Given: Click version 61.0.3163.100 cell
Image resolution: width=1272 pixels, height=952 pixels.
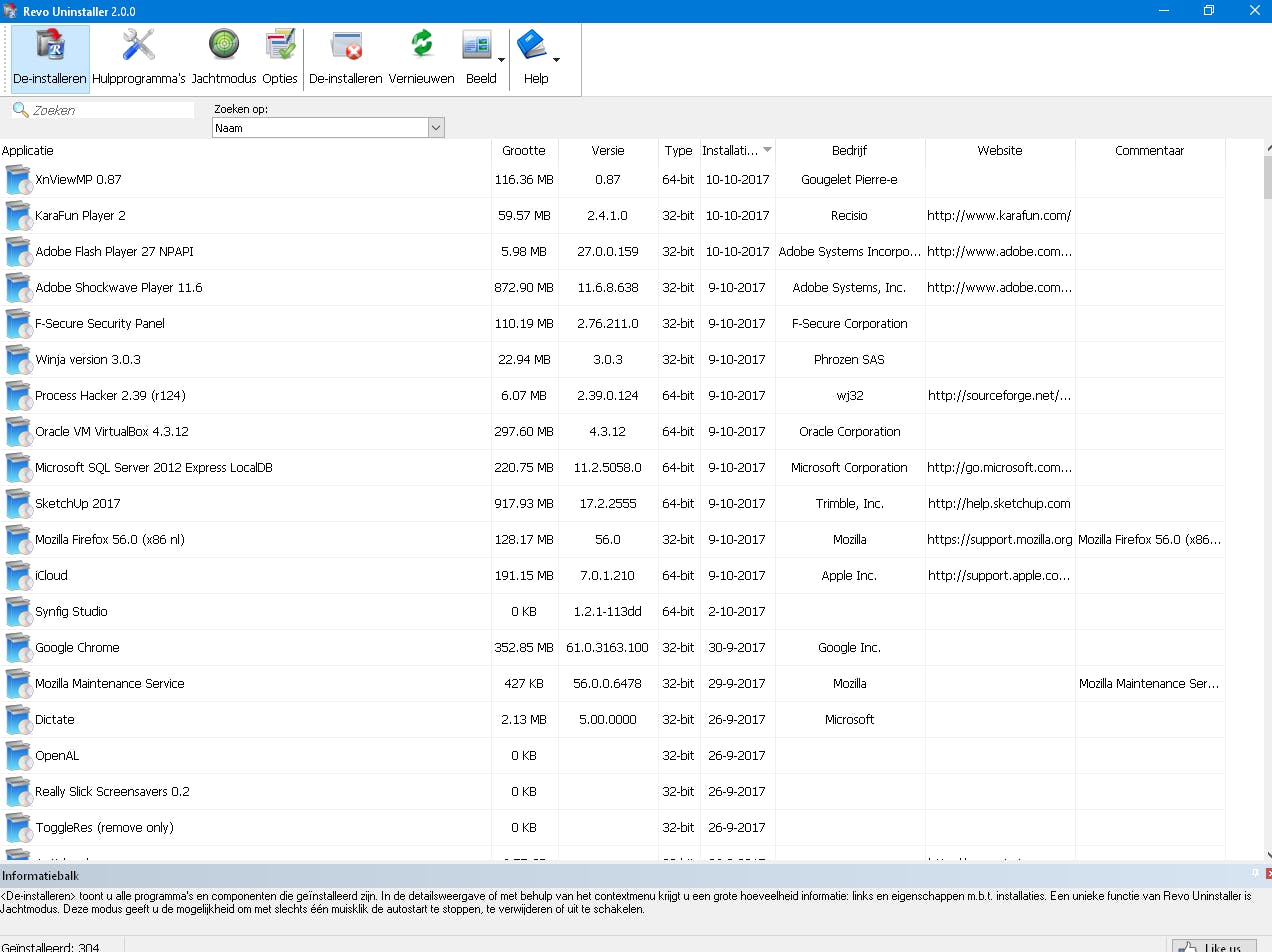Looking at the screenshot, I should pyautogui.click(x=607, y=647).
